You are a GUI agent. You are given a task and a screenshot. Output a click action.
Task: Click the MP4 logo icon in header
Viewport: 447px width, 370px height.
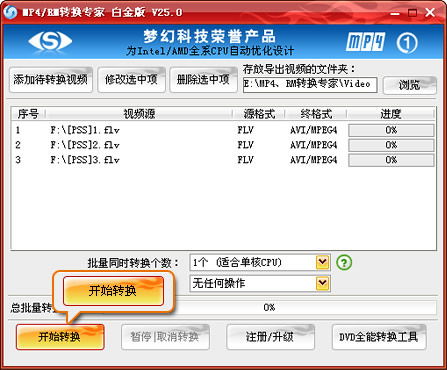[x=365, y=42]
